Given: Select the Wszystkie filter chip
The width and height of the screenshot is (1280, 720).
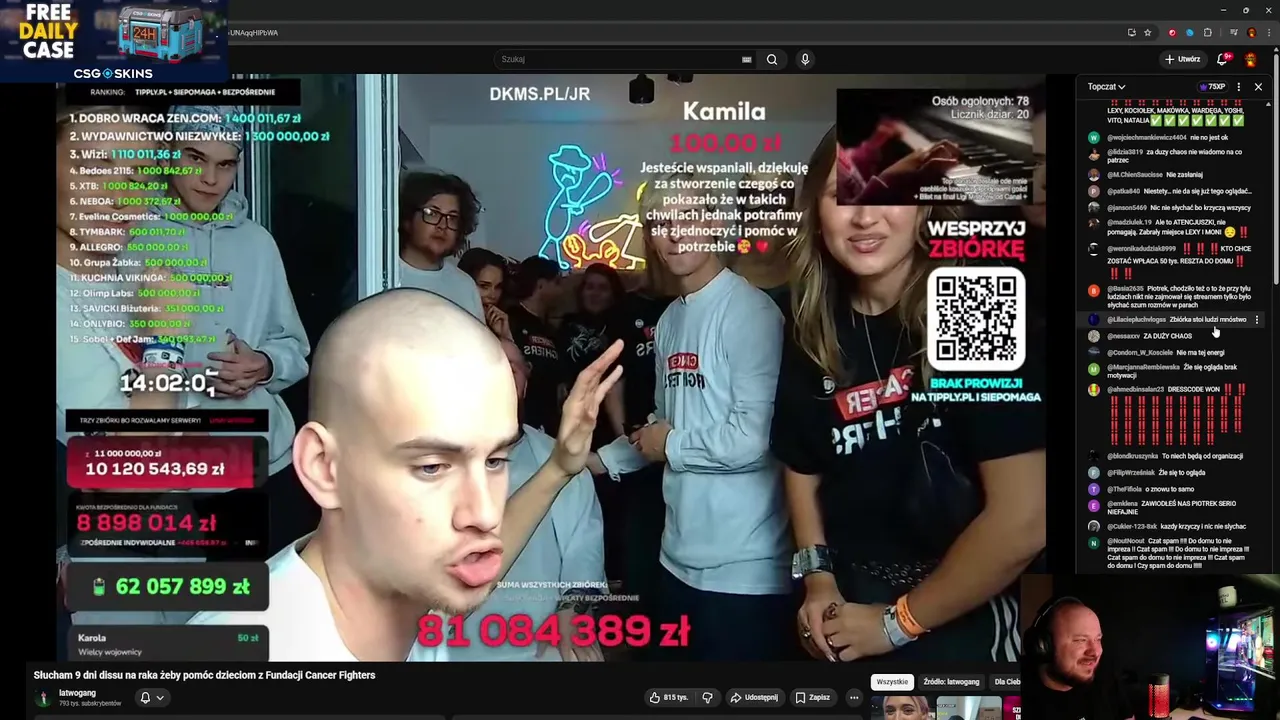Looking at the screenshot, I should pos(892,682).
